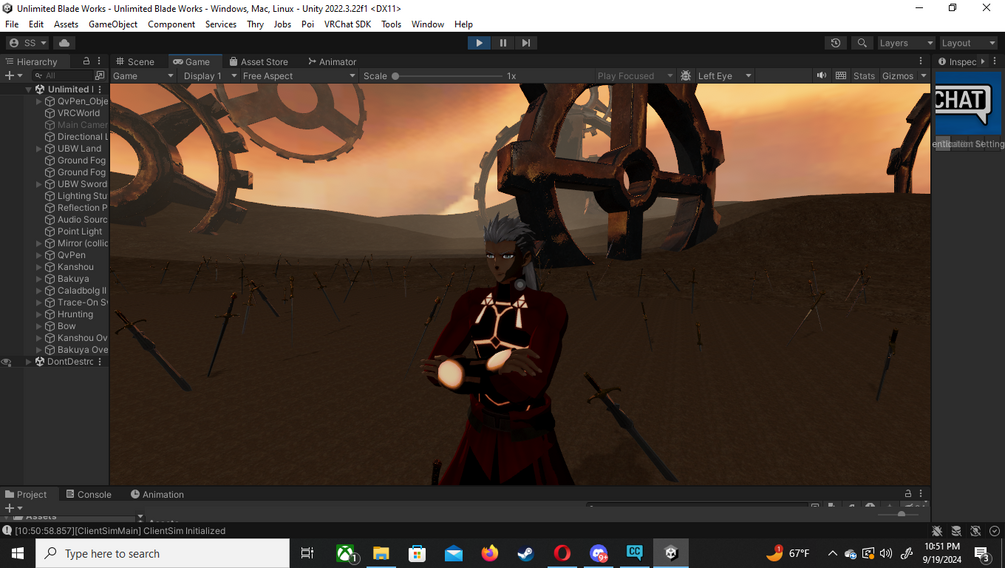
Task: Open the Hierarchy panel kebab menu
Action: pos(99,61)
